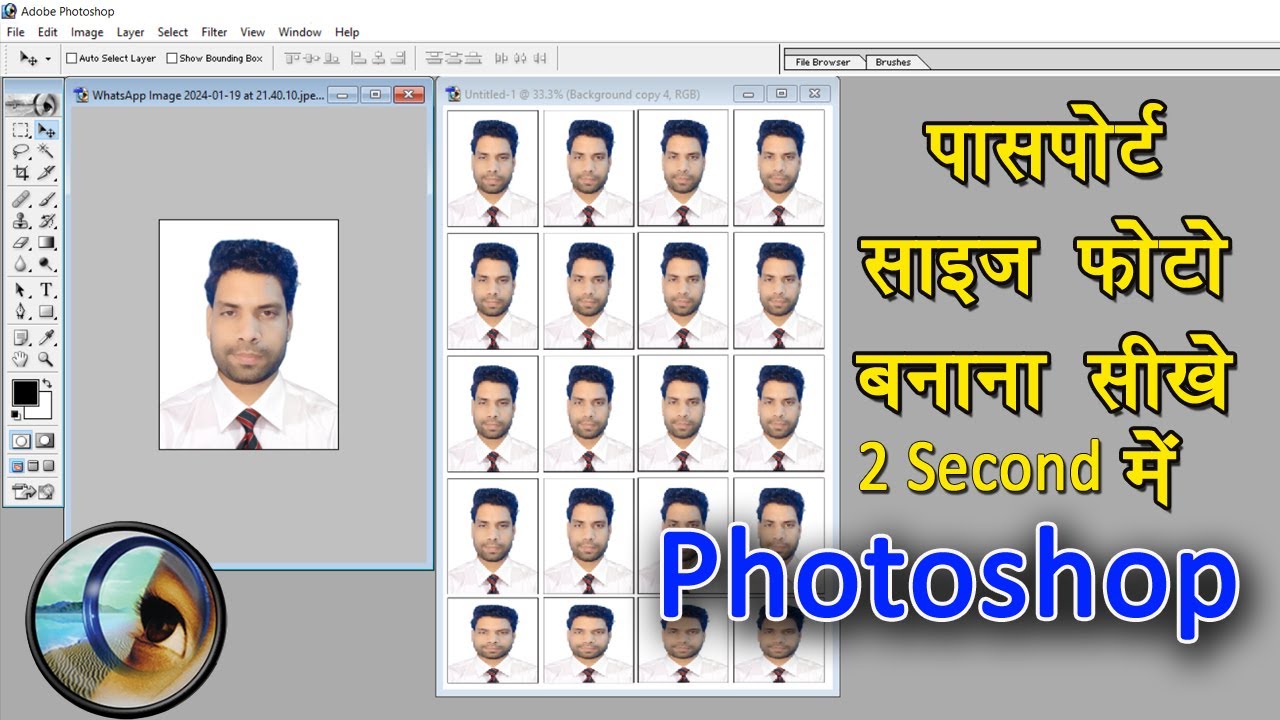Viewport: 1280px width, 720px height.
Task: Select the Pen tool
Action: (21, 311)
